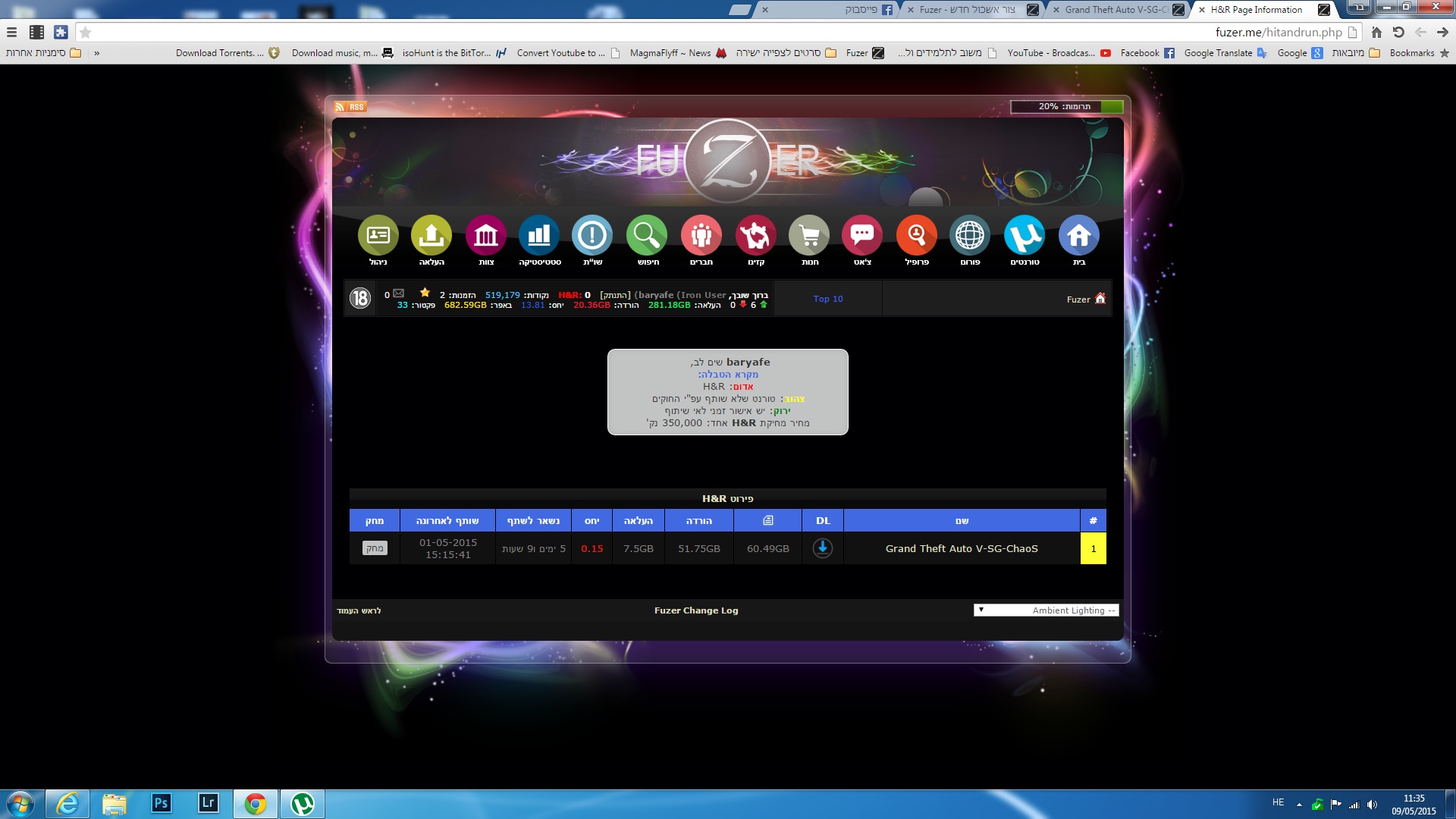
Task: Open the קזינו (casino) nav icon
Action: point(756,236)
